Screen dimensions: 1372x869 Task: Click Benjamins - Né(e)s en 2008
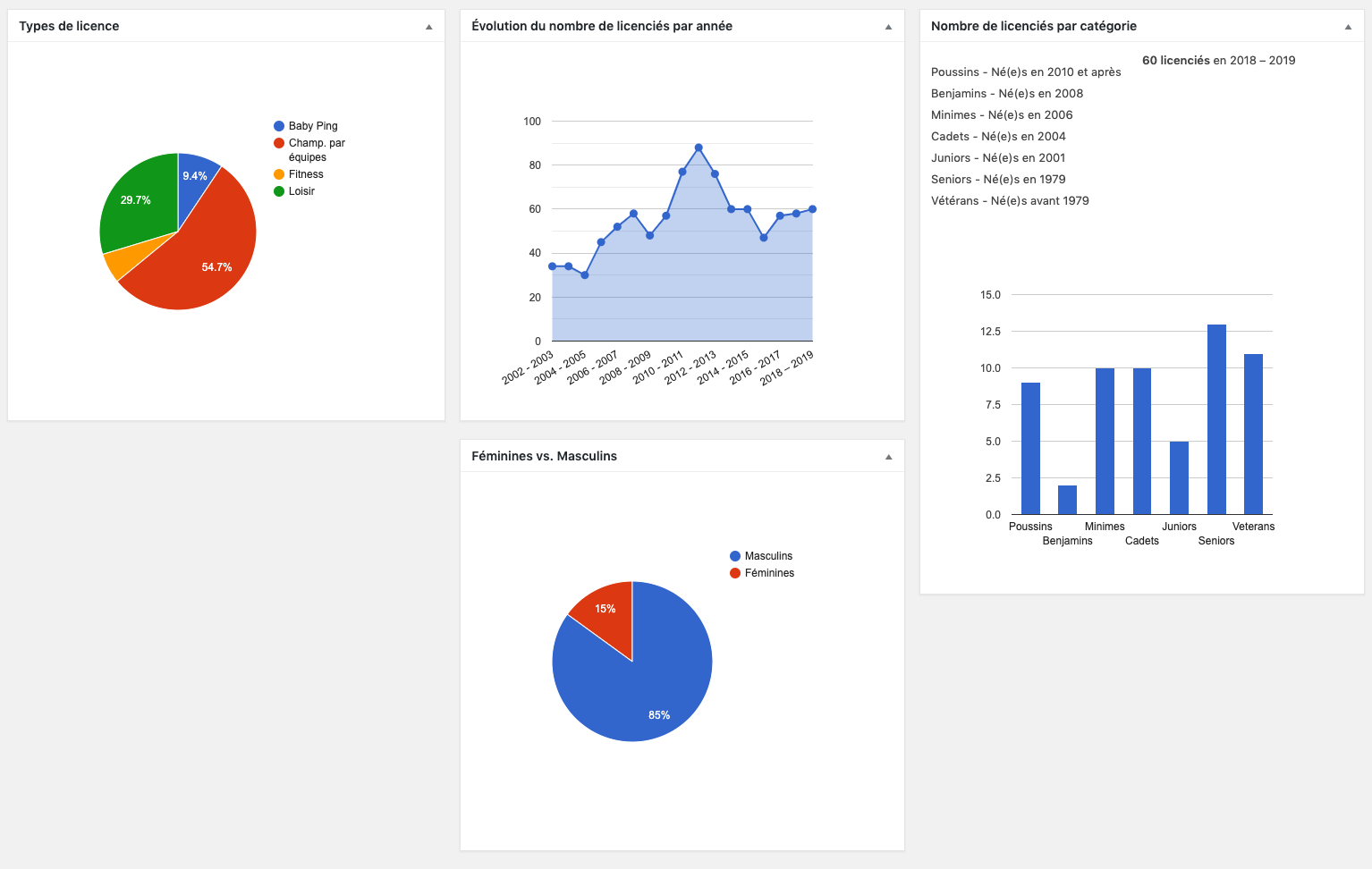pos(1007,94)
